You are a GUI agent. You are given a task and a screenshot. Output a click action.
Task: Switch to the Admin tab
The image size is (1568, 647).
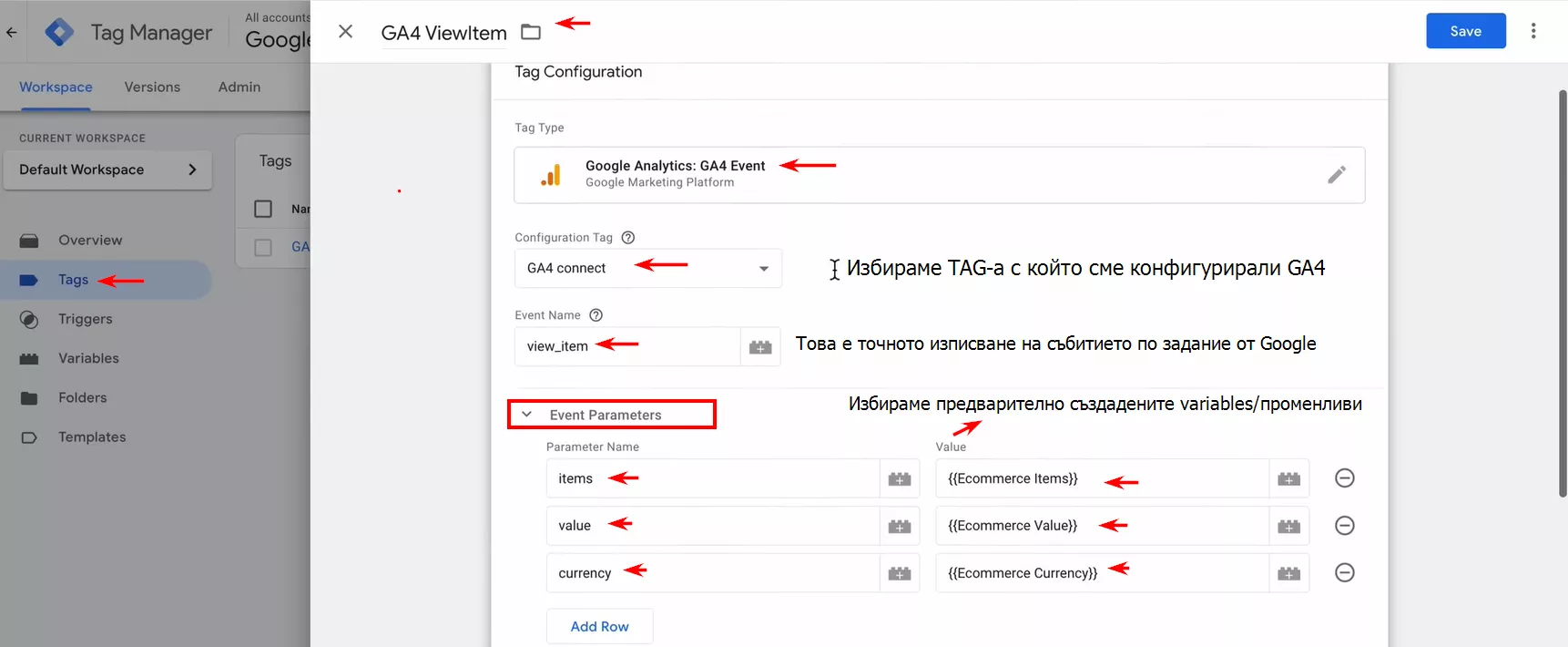click(x=239, y=87)
